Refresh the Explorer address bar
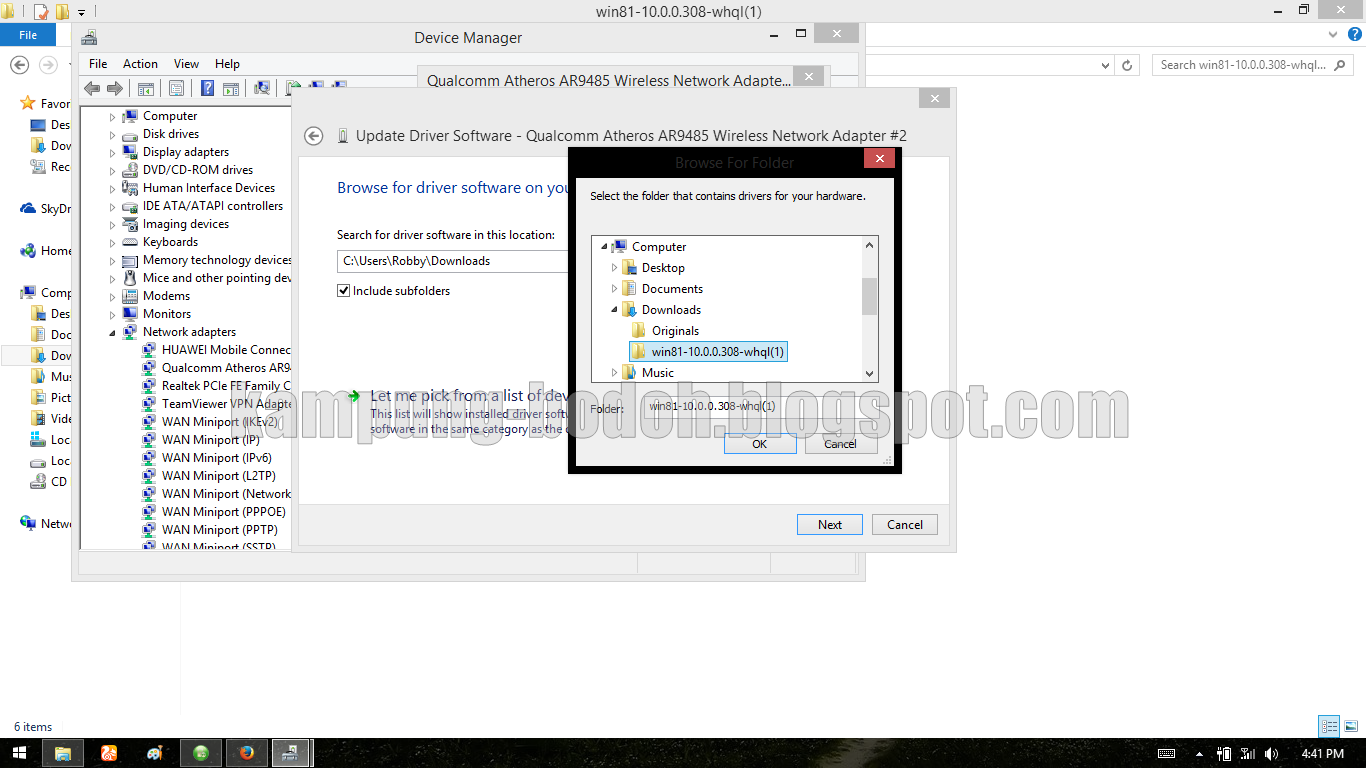Viewport: 1366px width, 768px height. point(1127,65)
